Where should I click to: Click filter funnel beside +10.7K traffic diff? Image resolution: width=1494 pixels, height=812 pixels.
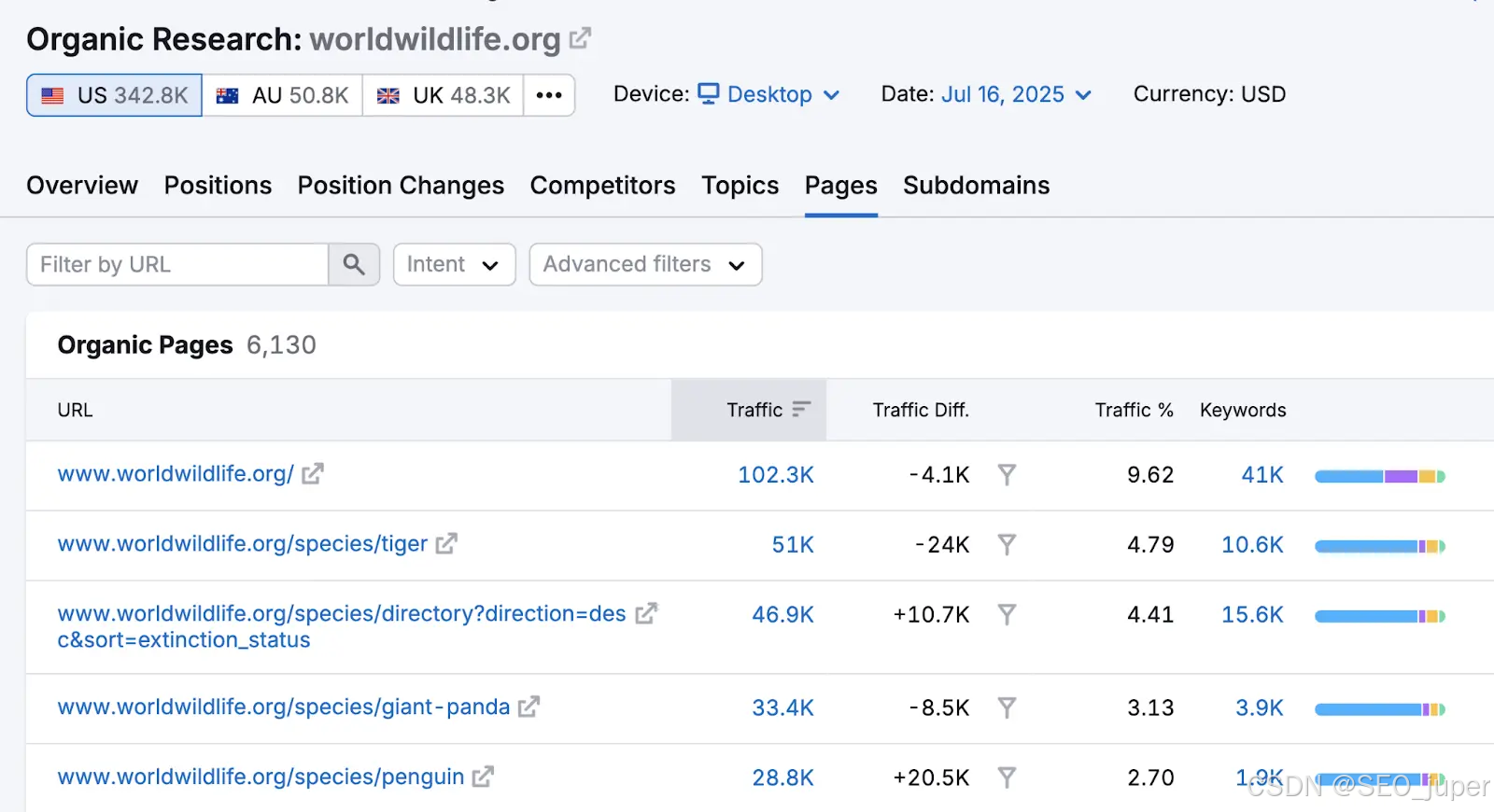click(x=1007, y=614)
